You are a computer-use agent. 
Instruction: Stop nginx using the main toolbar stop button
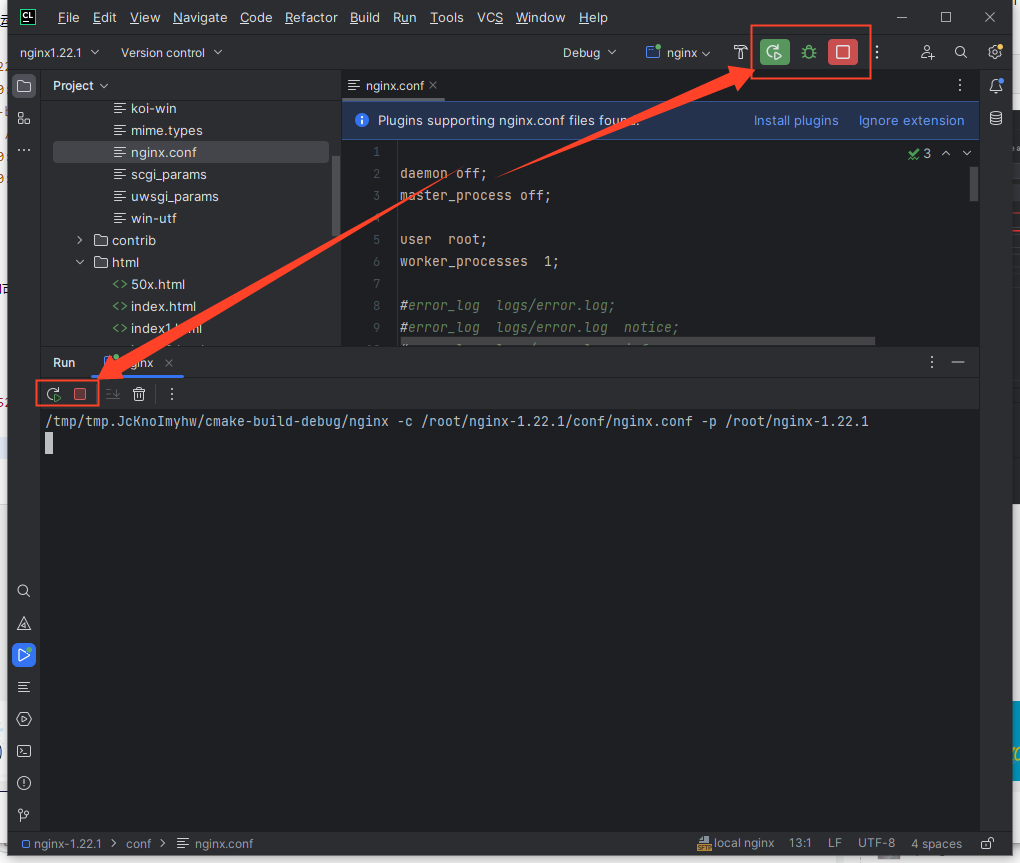point(842,52)
